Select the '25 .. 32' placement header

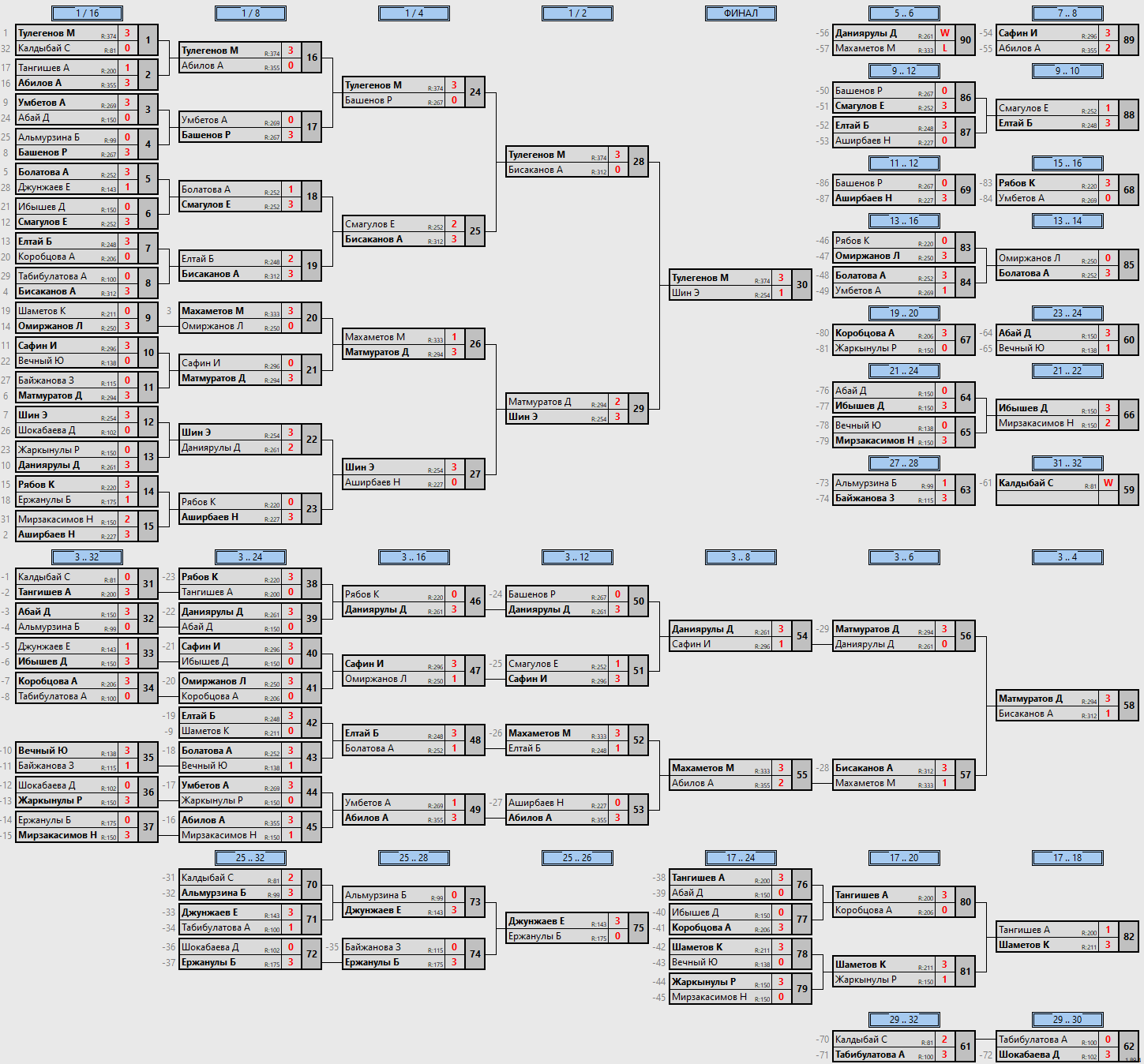tap(250, 858)
